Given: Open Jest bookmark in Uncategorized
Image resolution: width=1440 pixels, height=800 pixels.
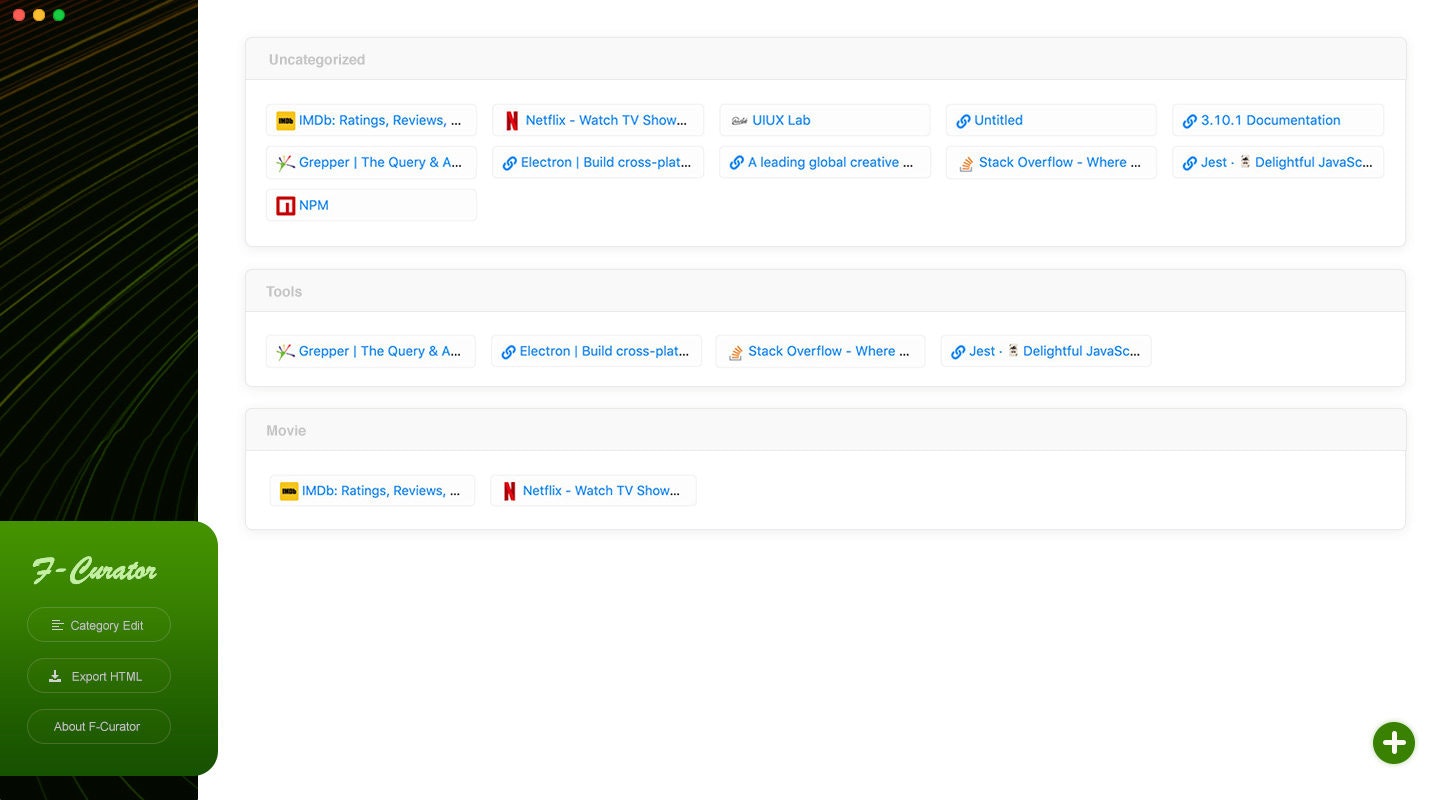Looking at the screenshot, I should (1278, 162).
